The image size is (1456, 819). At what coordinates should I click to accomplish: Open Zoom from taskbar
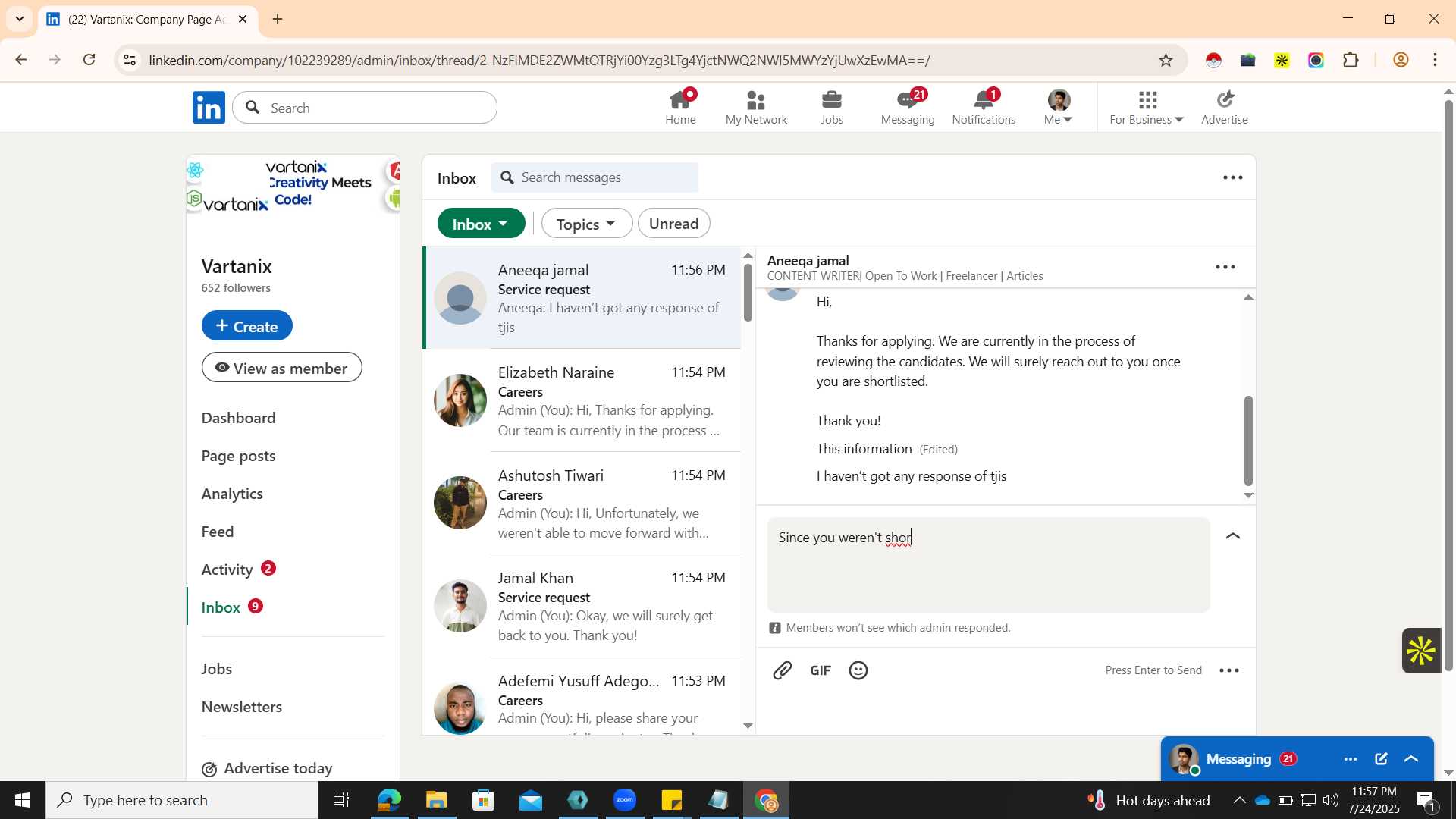point(625,800)
